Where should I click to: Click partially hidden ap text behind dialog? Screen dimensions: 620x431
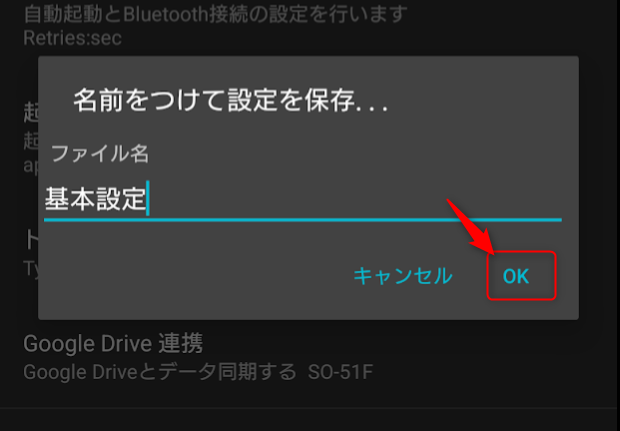pos(31,166)
